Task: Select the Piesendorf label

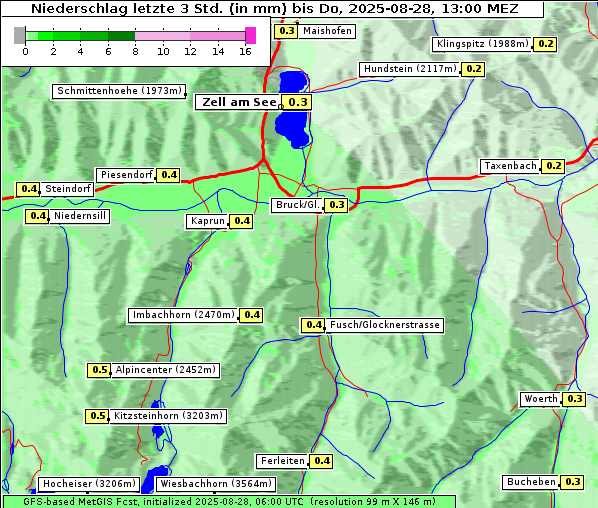Action: click(x=126, y=175)
